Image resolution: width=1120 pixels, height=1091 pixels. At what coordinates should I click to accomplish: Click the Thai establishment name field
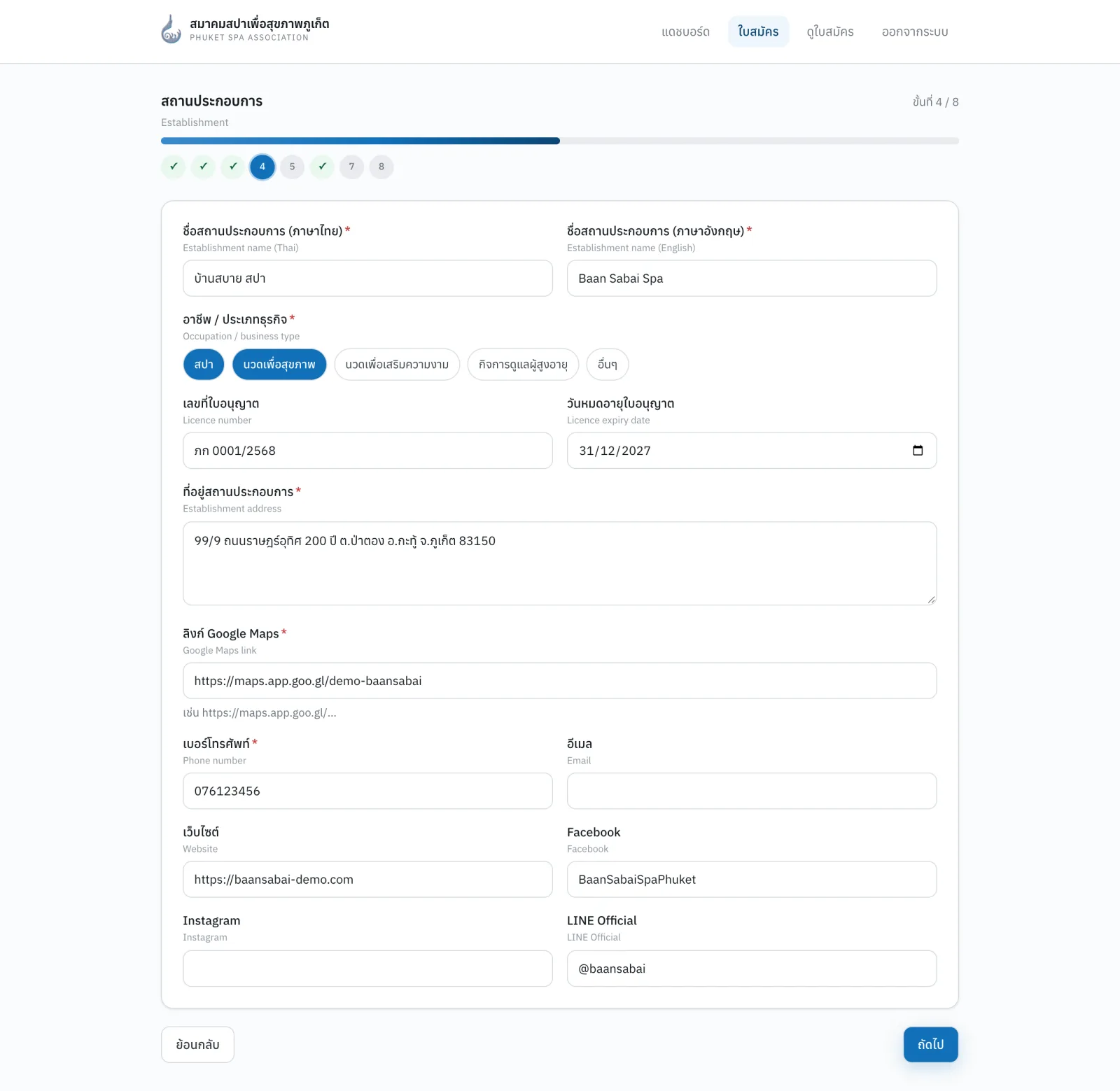[x=367, y=279]
